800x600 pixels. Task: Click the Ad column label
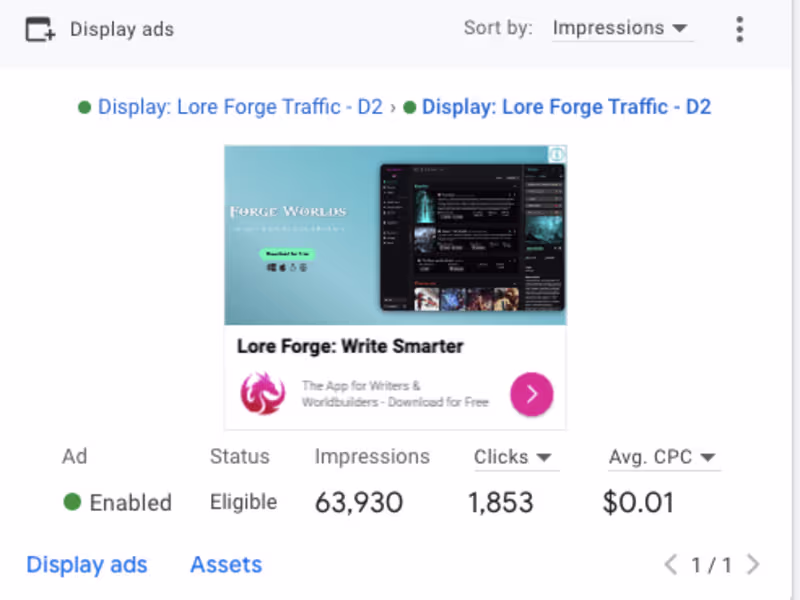[x=74, y=457]
